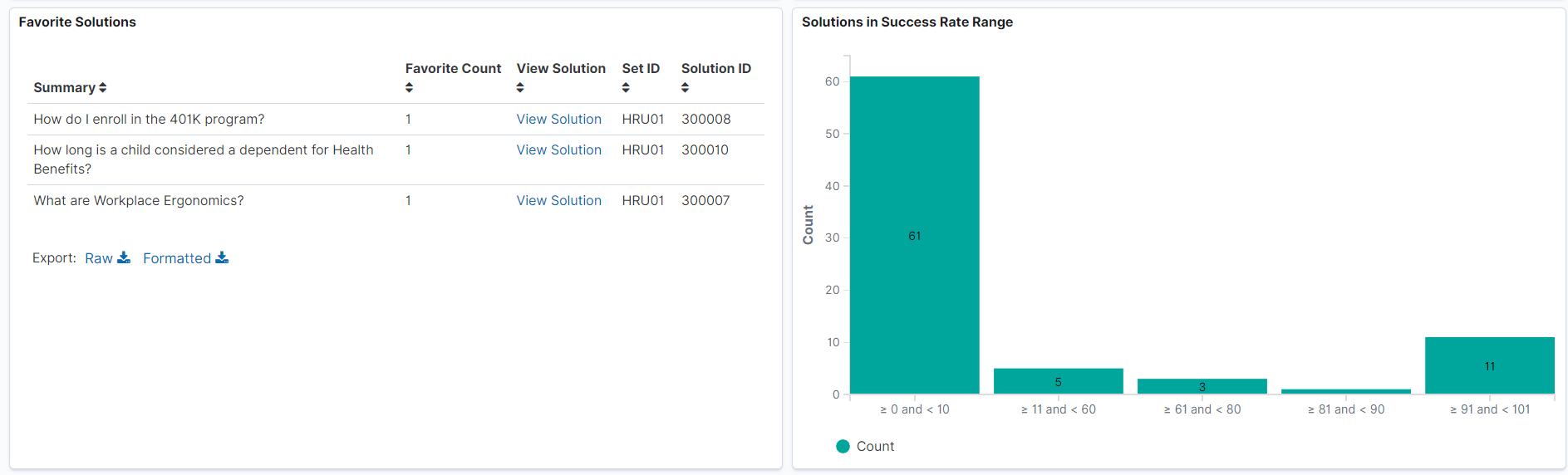Click axis label '≥ 0 and < 10'
Screen dimensions: 1568x475
pos(915,409)
